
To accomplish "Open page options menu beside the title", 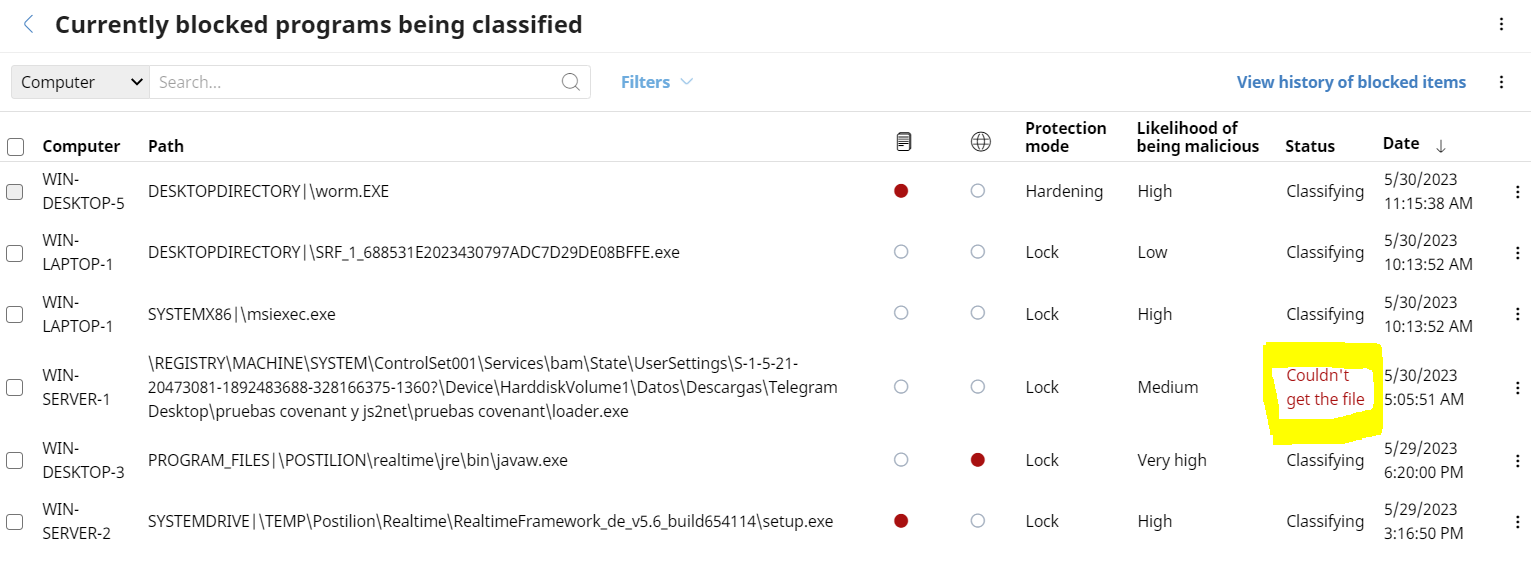I will [x=1501, y=25].
